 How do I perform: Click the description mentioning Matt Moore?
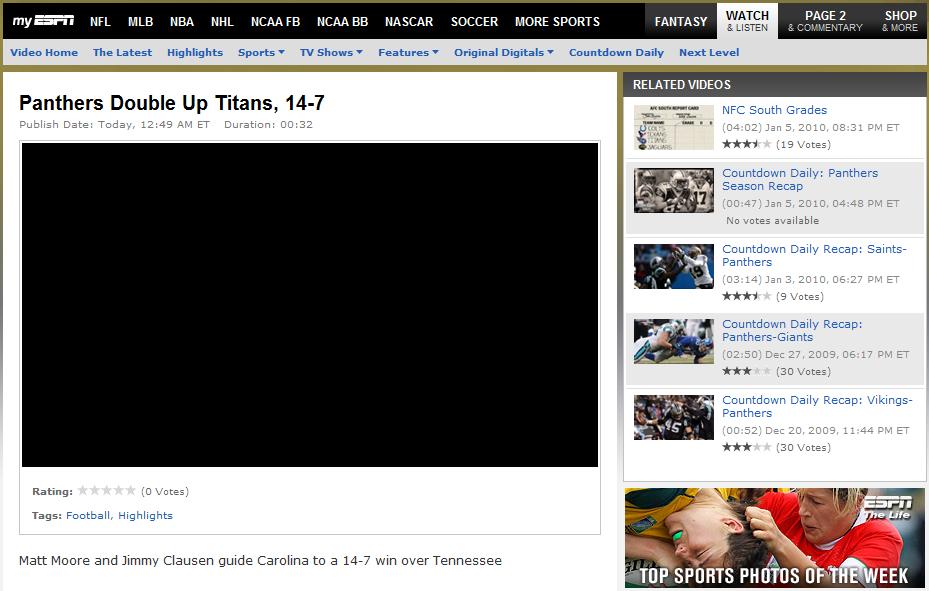pos(260,560)
